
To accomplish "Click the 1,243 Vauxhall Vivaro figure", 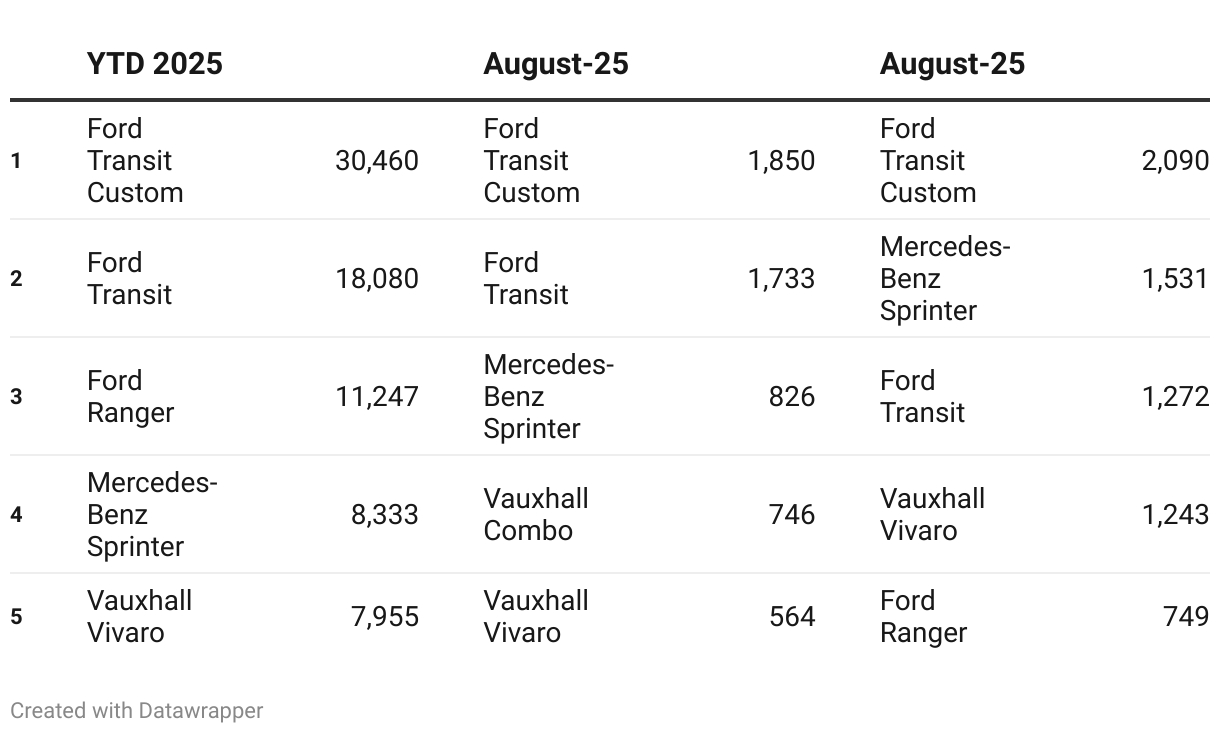I will pos(1175,515).
